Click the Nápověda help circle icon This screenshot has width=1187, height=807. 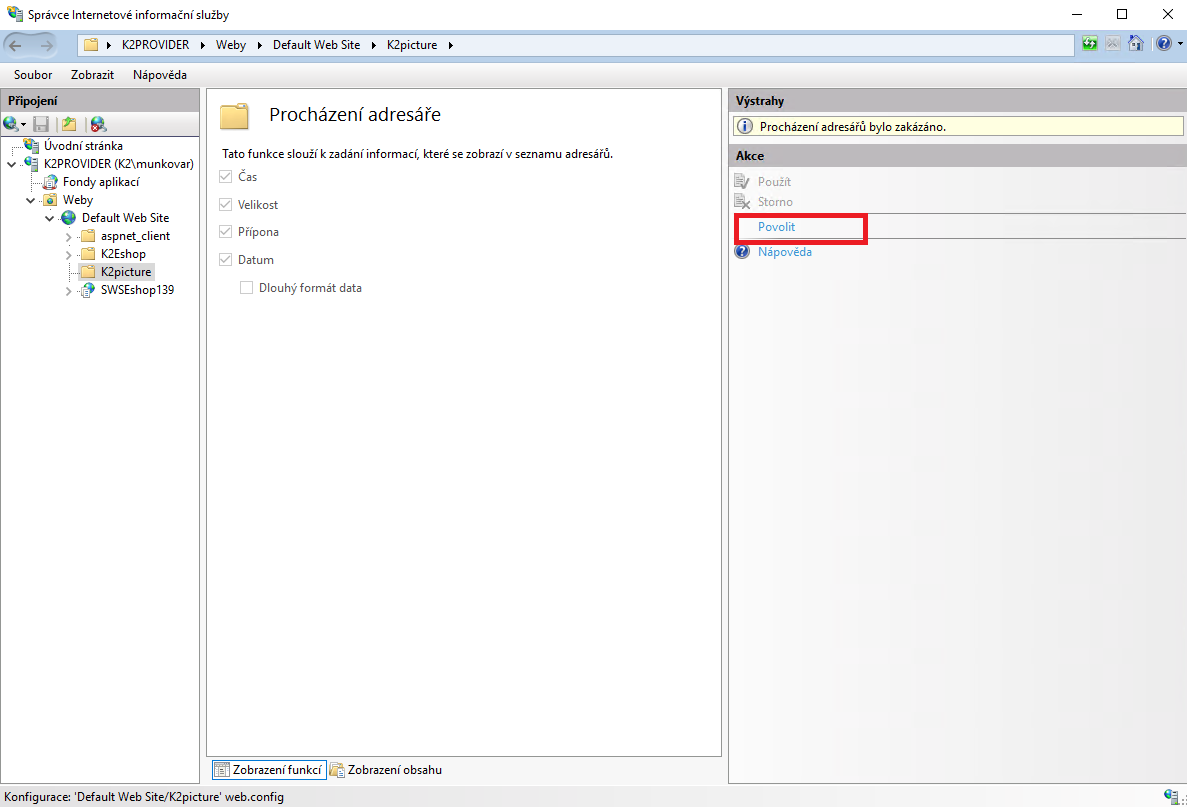pyautogui.click(x=742, y=251)
